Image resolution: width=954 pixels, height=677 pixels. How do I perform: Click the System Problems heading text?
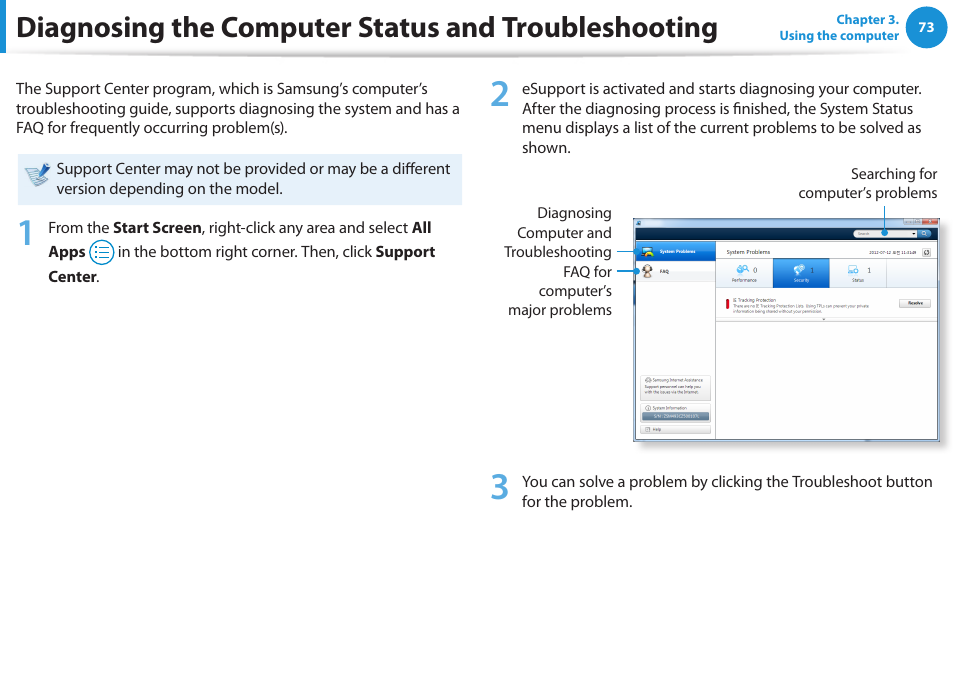[748, 252]
